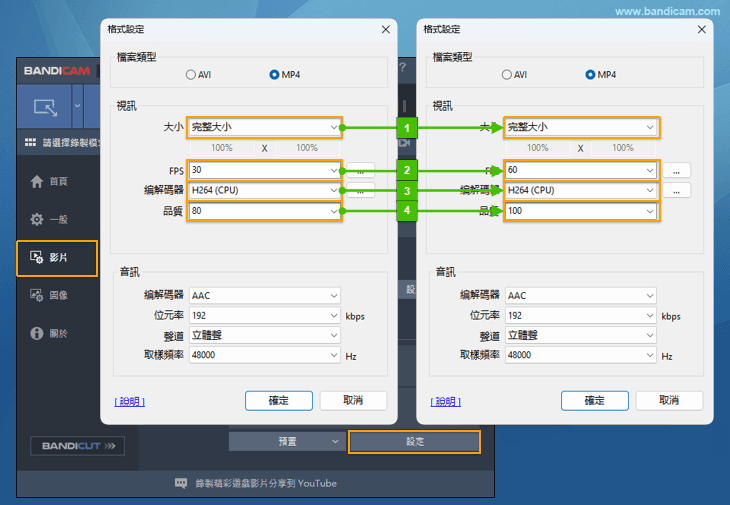Open the stereo channel dropdown in left dialog
The image size is (730, 505).
coord(264,335)
